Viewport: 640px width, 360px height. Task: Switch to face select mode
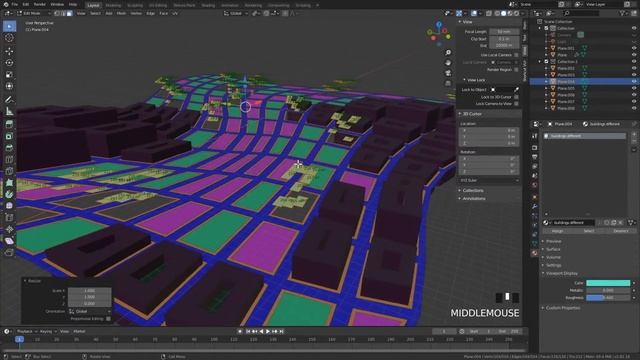point(69,13)
